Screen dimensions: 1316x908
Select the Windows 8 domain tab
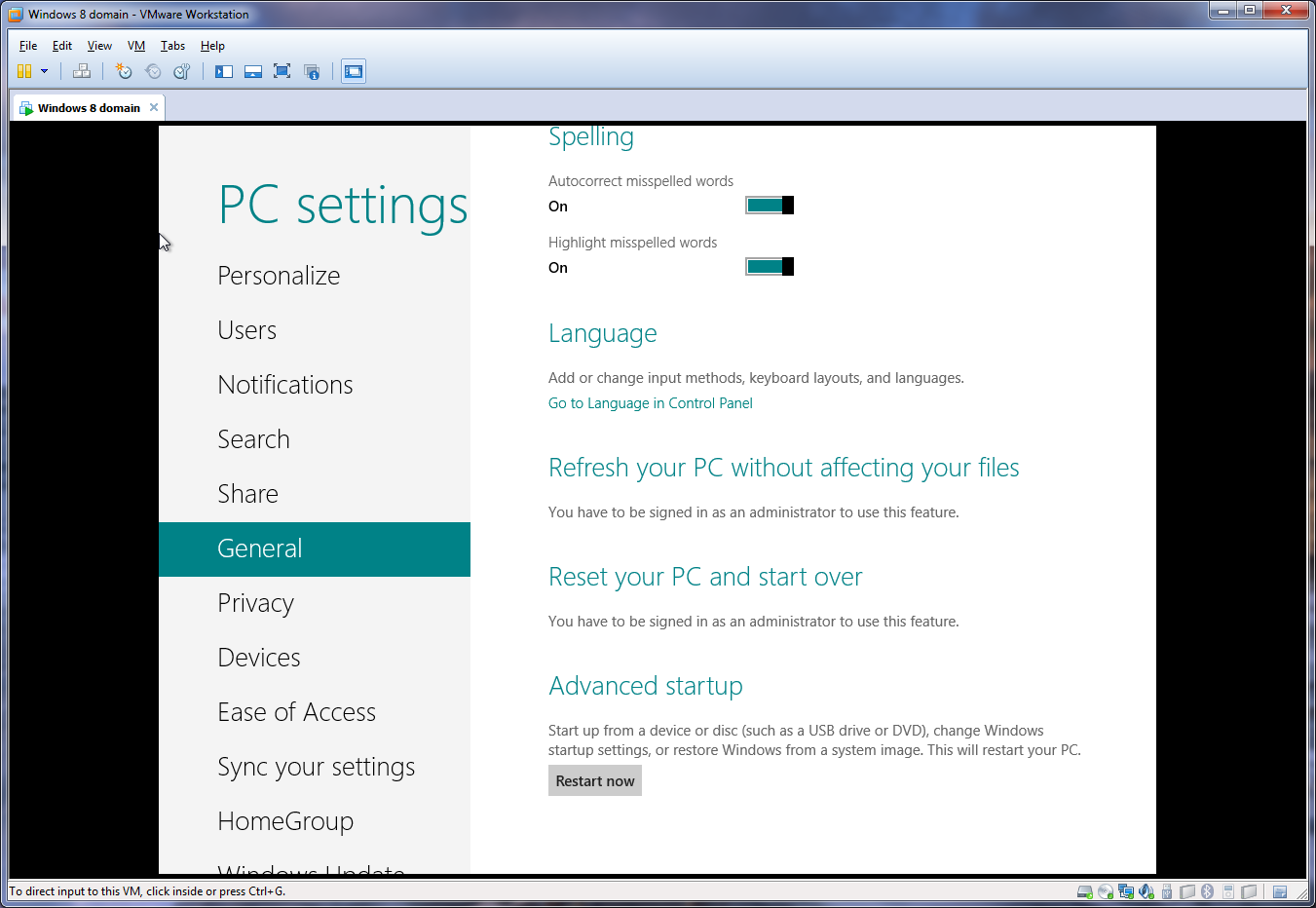coord(89,108)
